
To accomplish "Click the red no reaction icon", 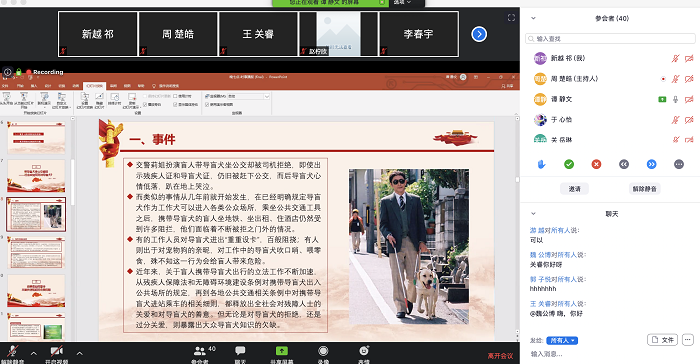I will click(x=596, y=164).
